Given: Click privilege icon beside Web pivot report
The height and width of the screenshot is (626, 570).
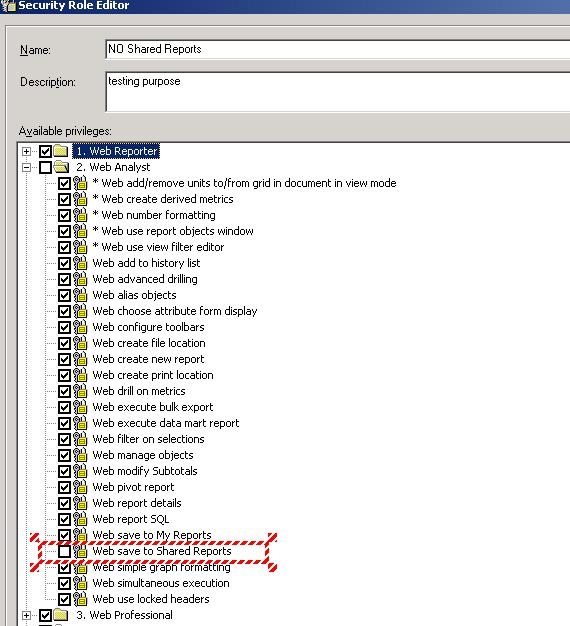Looking at the screenshot, I should point(80,487).
